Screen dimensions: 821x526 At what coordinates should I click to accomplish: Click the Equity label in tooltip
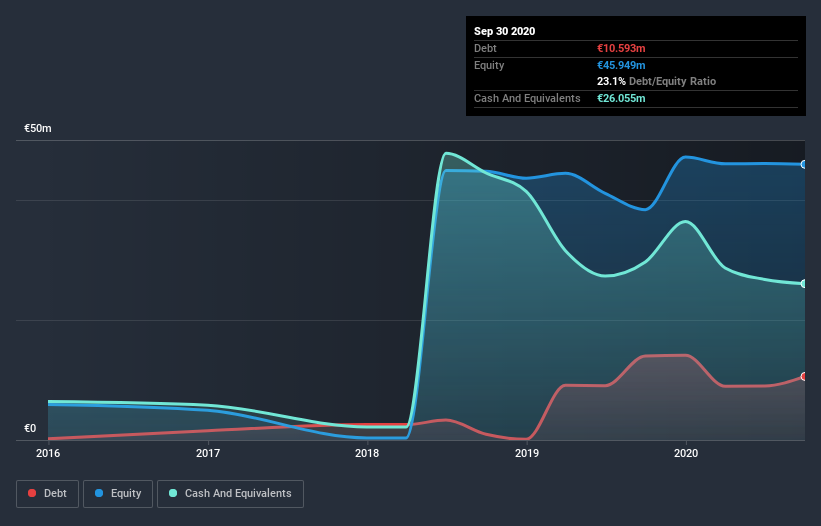(489, 65)
